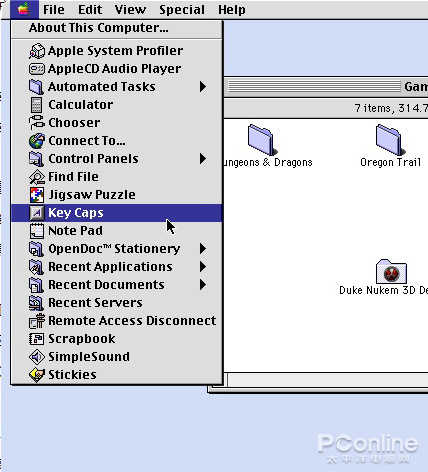Click the AppleCD Audio Player icon
This screenshot has width=428, height=472.
(x=36, y=69)
